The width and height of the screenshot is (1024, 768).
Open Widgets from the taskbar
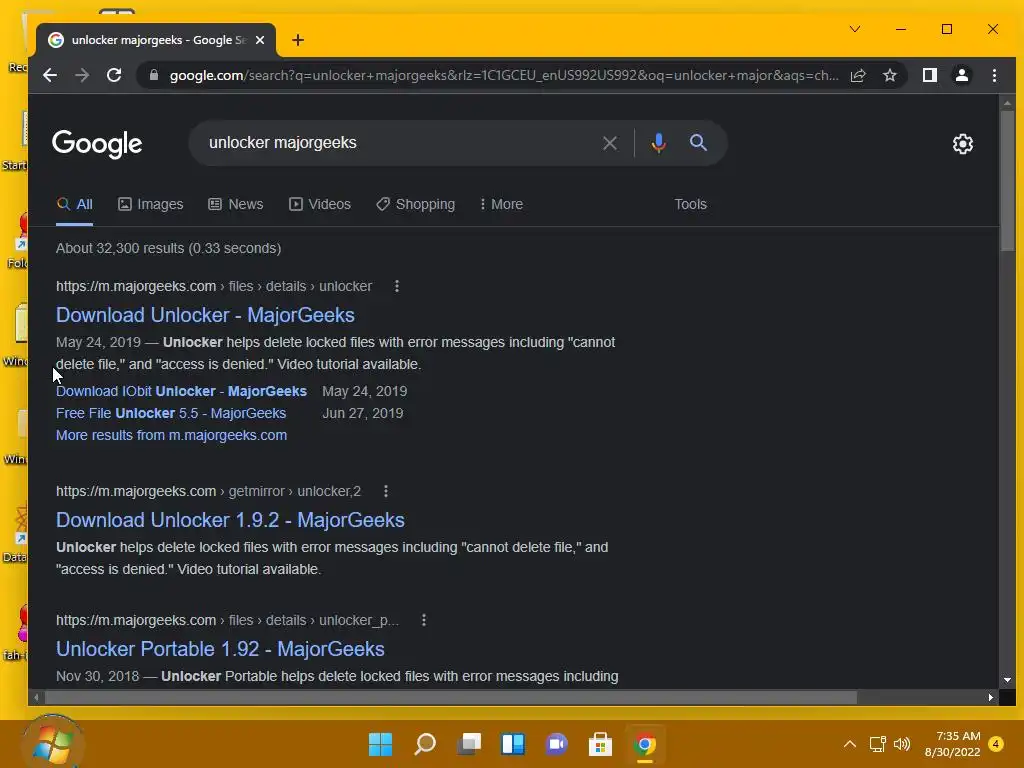513,744
